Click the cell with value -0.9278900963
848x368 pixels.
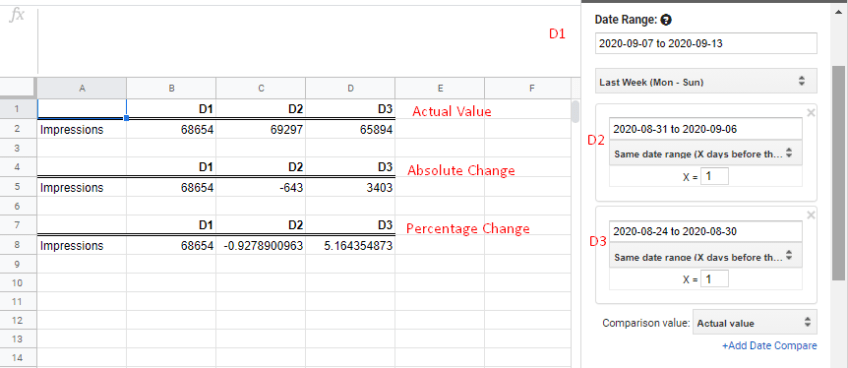click(x=261, y=246)
